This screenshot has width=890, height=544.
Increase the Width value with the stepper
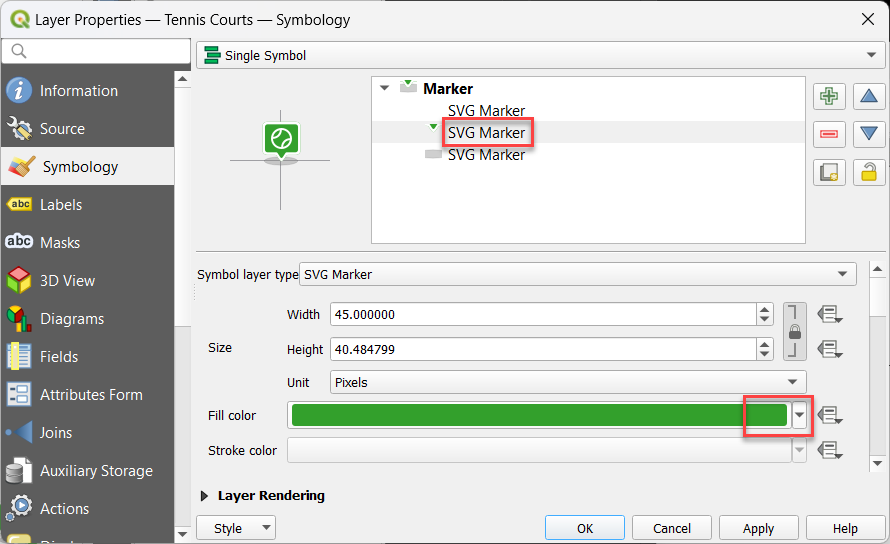(x=765, y=309)
